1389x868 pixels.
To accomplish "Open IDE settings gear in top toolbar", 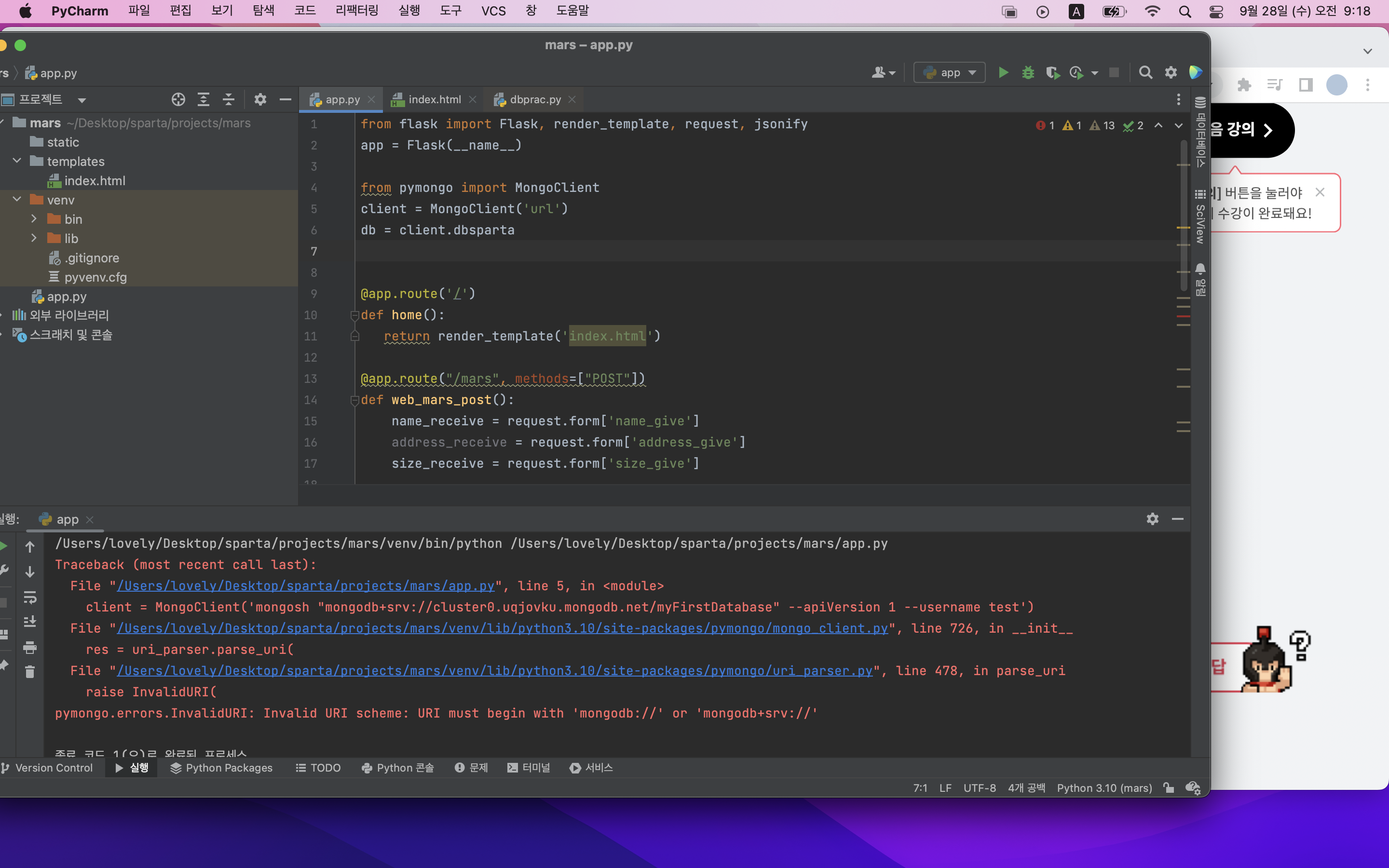I will pos(1171,72).
